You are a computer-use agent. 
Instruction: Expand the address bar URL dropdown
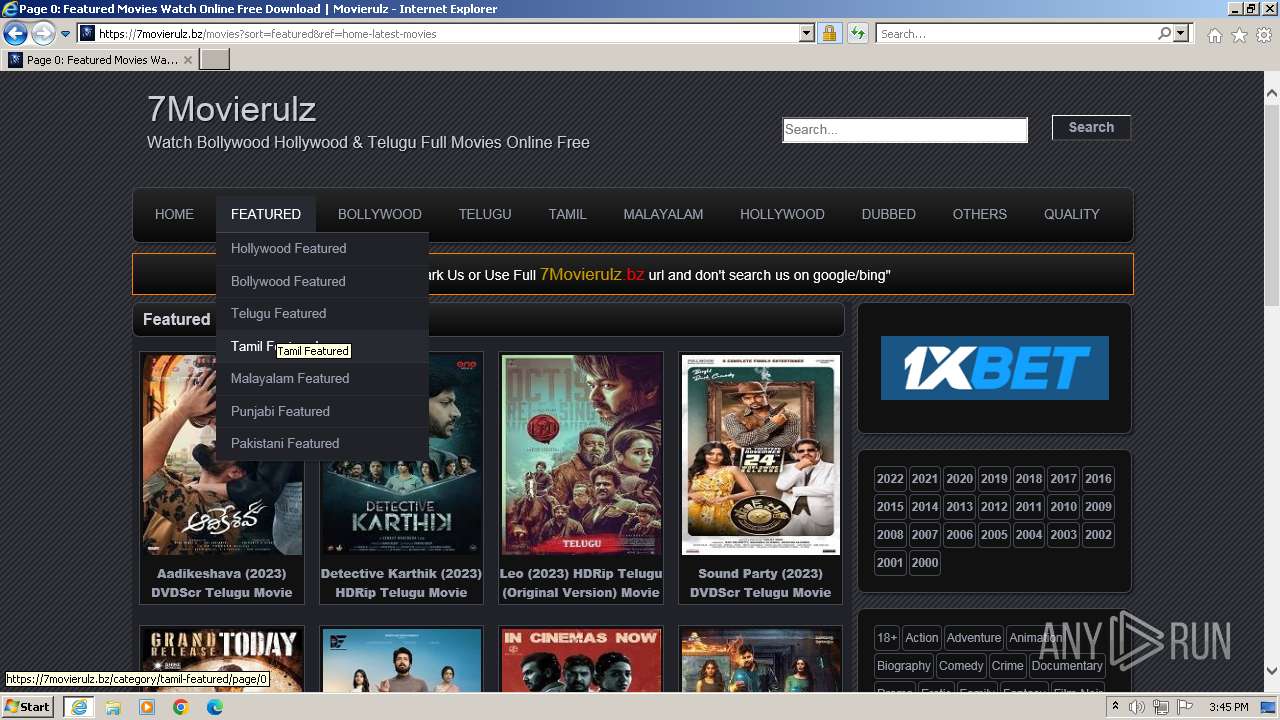click(807, 34)
